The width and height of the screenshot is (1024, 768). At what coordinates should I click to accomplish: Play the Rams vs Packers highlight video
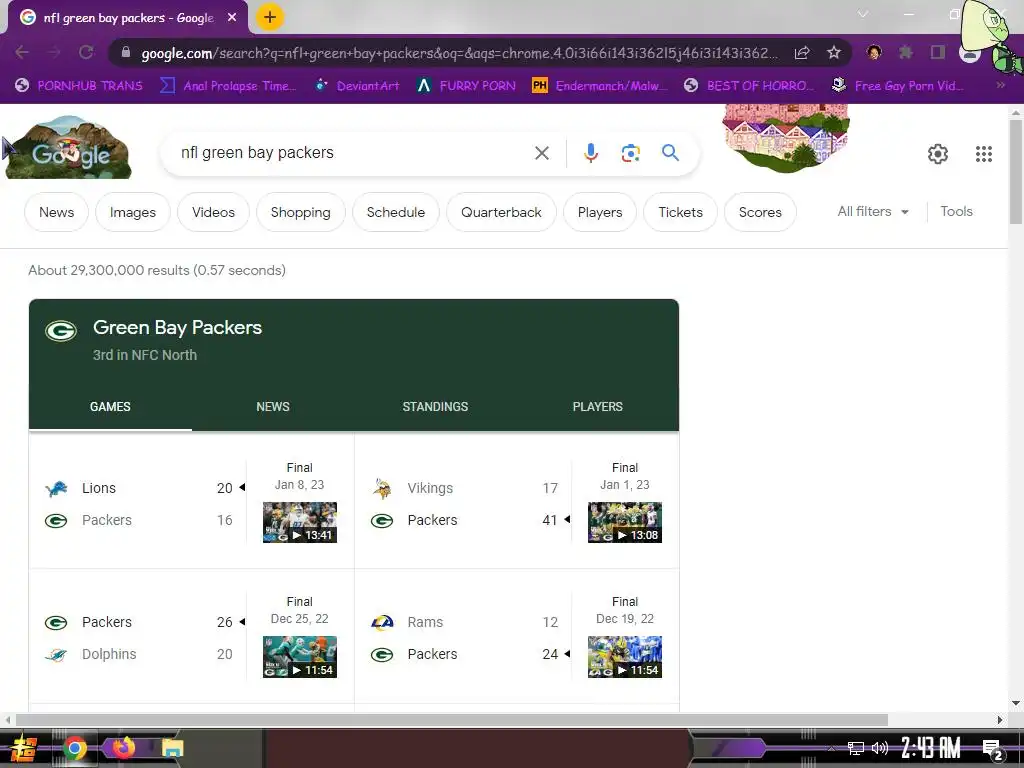625,657
